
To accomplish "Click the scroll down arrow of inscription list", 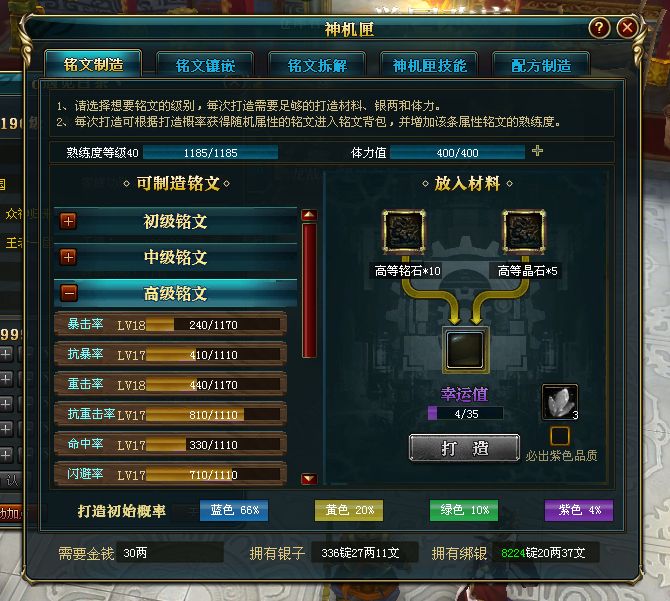I will point(309,478).
